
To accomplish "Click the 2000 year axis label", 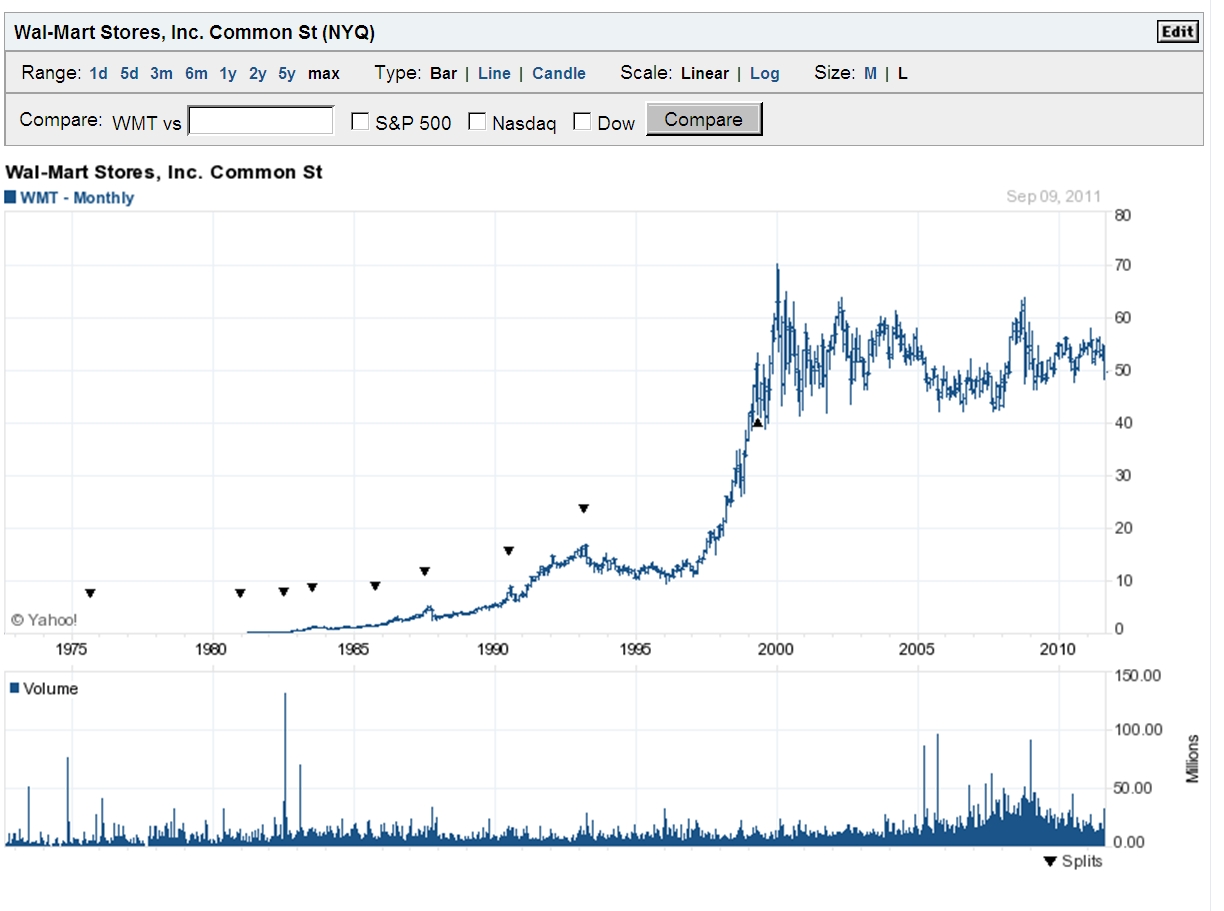I will click(x=776, y=649).
